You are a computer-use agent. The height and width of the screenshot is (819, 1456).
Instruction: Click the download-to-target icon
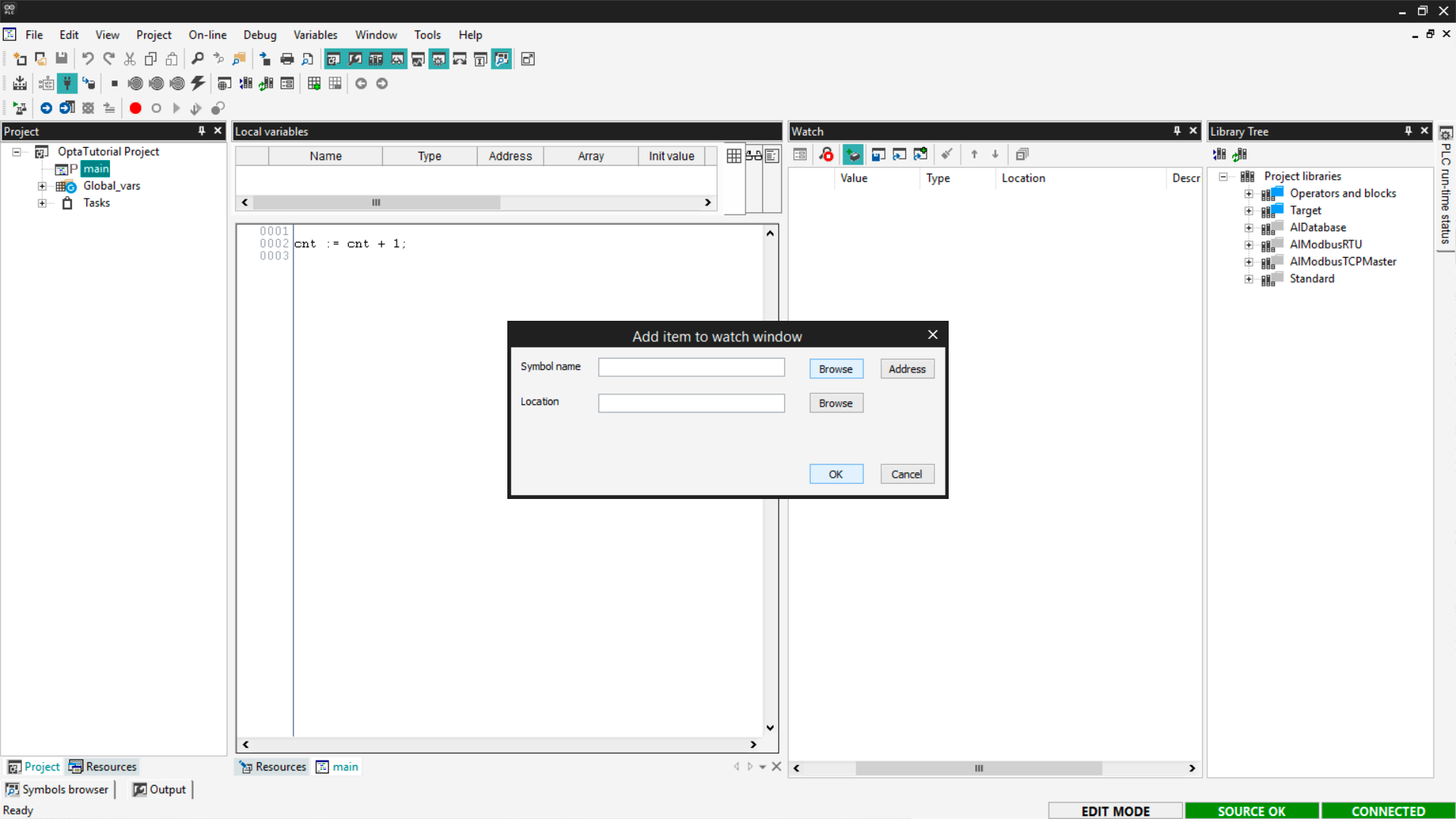tap(20, 83)
